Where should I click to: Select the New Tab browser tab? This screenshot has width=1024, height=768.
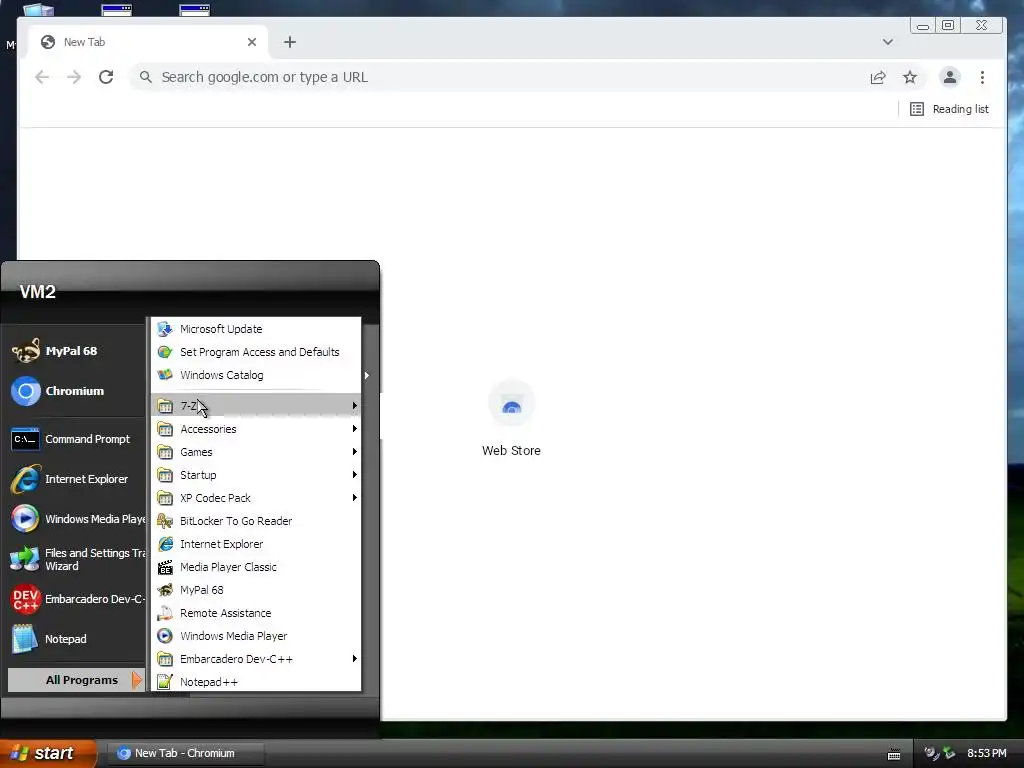pyautogui.click(x=149, y=42)
